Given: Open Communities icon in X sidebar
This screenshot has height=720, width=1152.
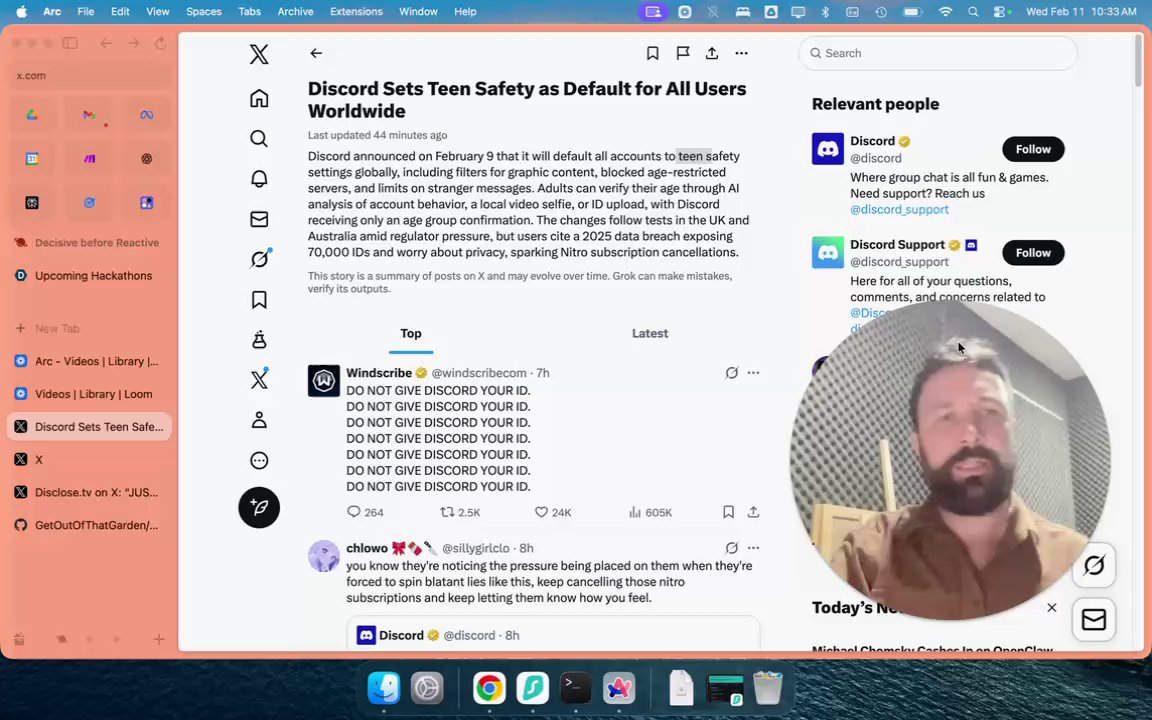Looking at the screenshot, I should tap(259, 339).
